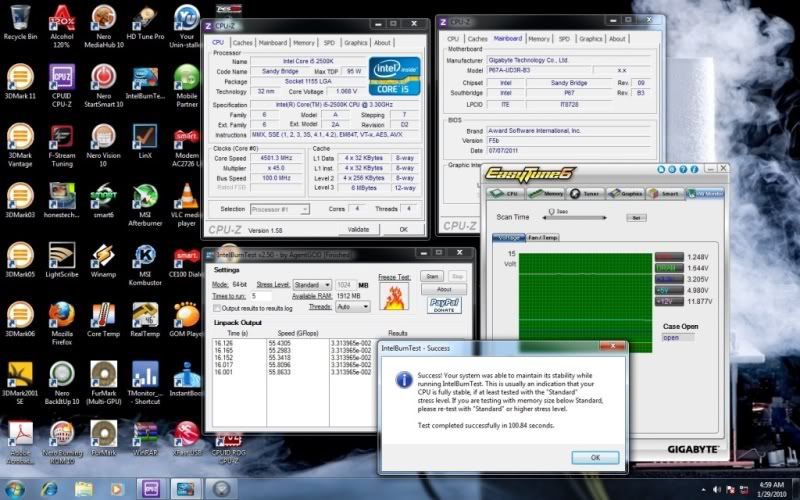Select the About tab in second CPU-Z window
The height and width of the screenshot is (500, 800).
pyautogui.click(x=617, y=39)
